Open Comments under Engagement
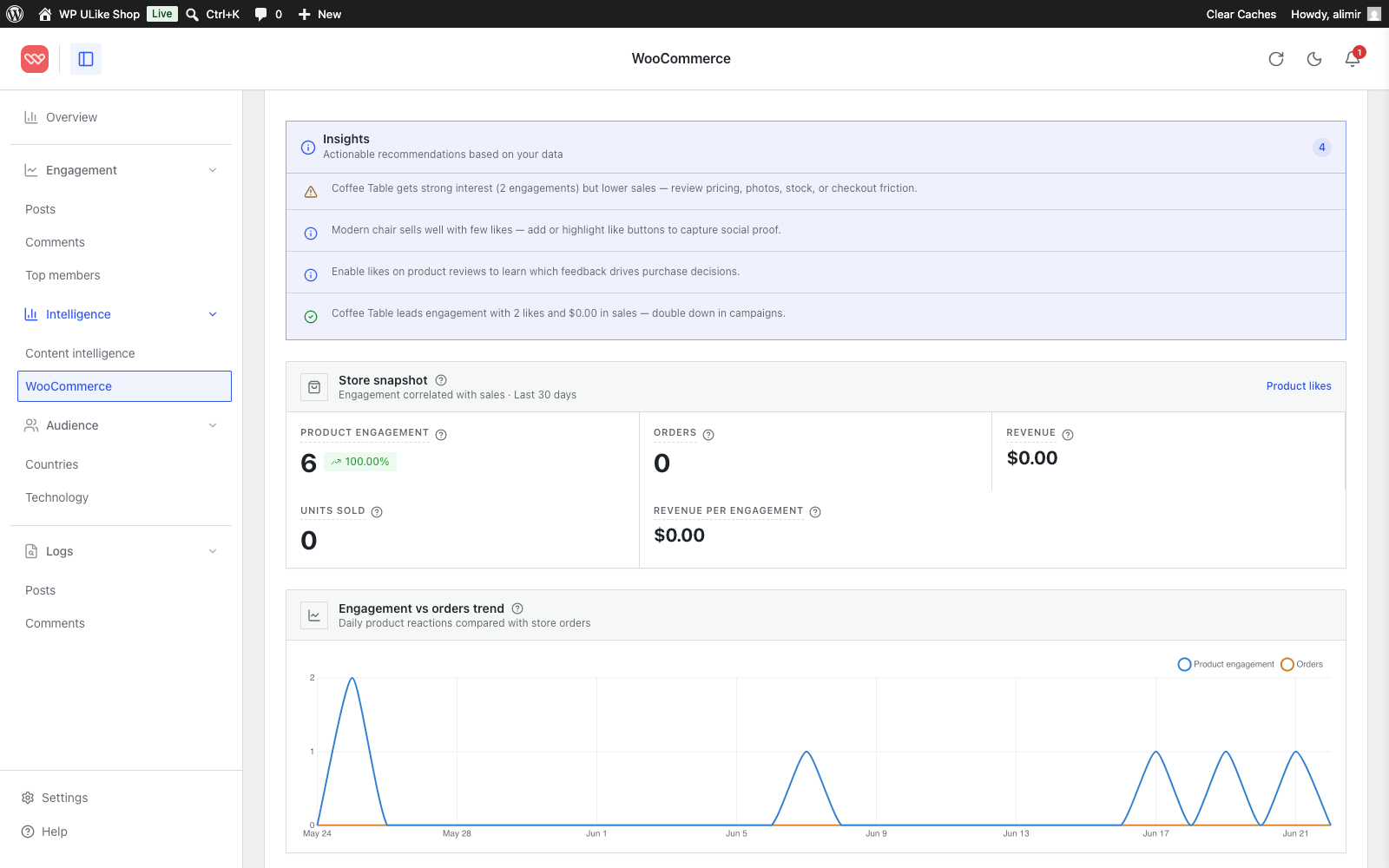 point(55,242)
